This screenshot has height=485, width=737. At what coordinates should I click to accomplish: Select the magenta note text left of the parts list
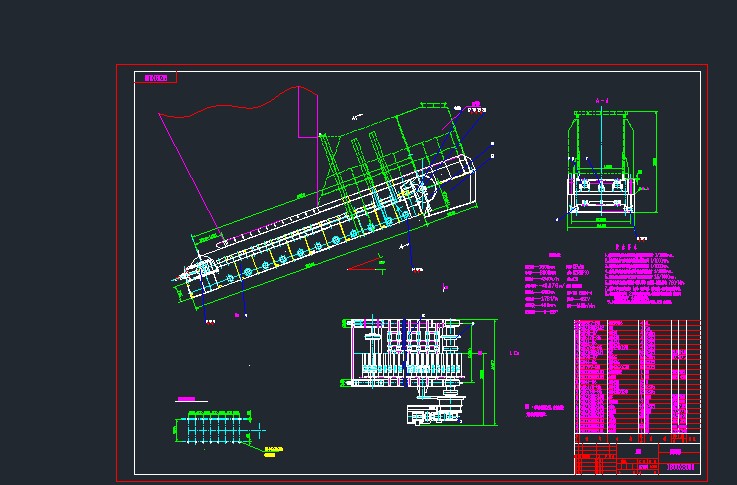[x=544, y=411]
